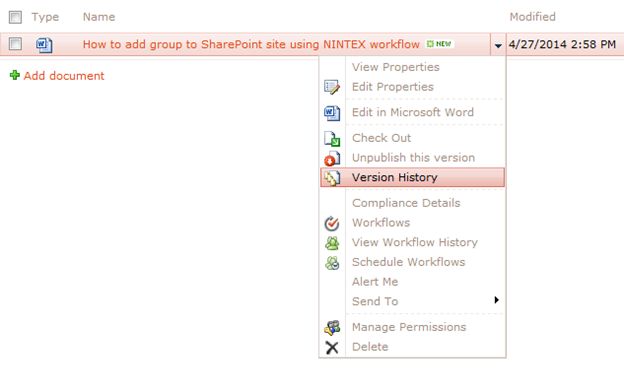The width and height of the screenshot is (624, 390).
Task: Click the Unpublish this version red icon
Action: (x=332, y=158)
